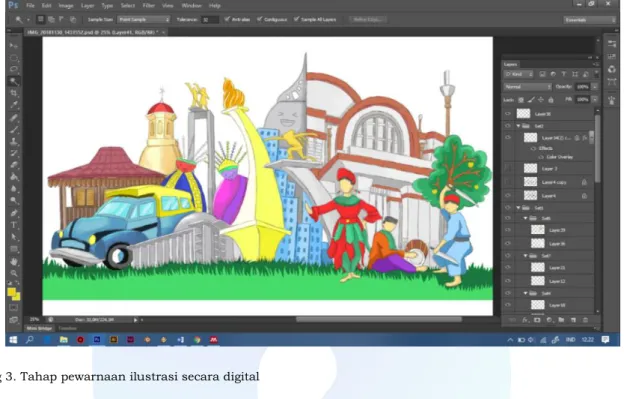Choose New selection mode in options bar
This screenshot has width=624, height=399.
click(x=41, y=19)
